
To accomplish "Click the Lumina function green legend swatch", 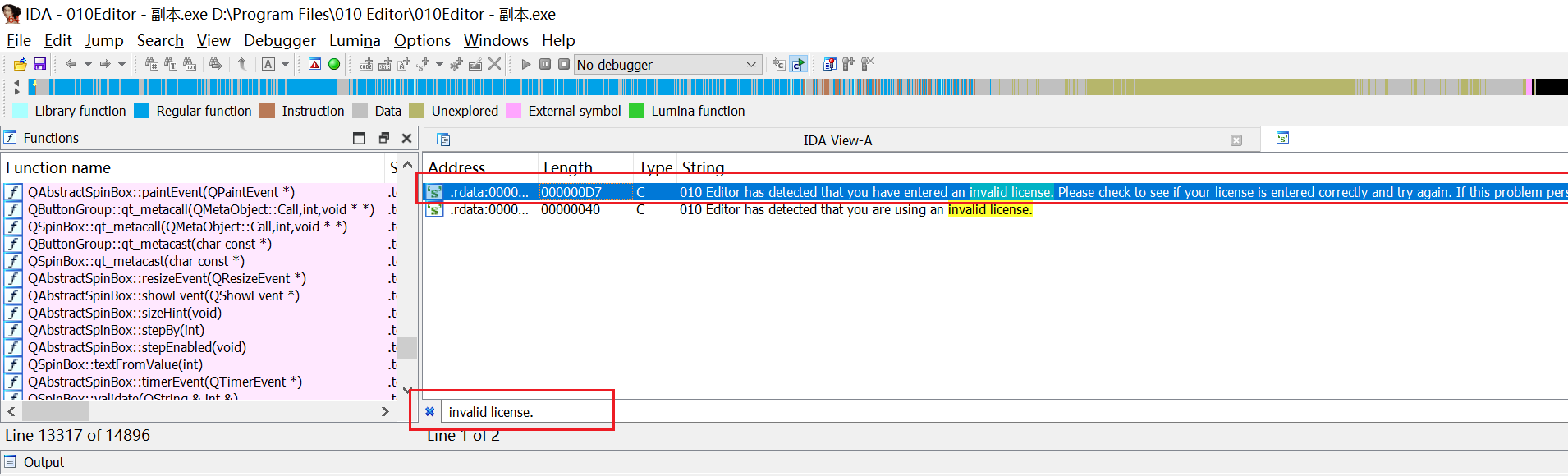I will [636, 111].
